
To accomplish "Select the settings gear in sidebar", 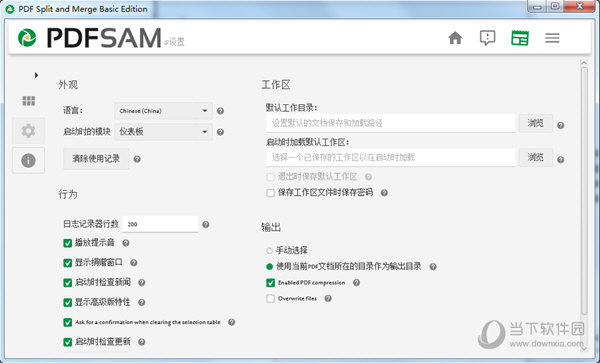I will coord(28,131).
